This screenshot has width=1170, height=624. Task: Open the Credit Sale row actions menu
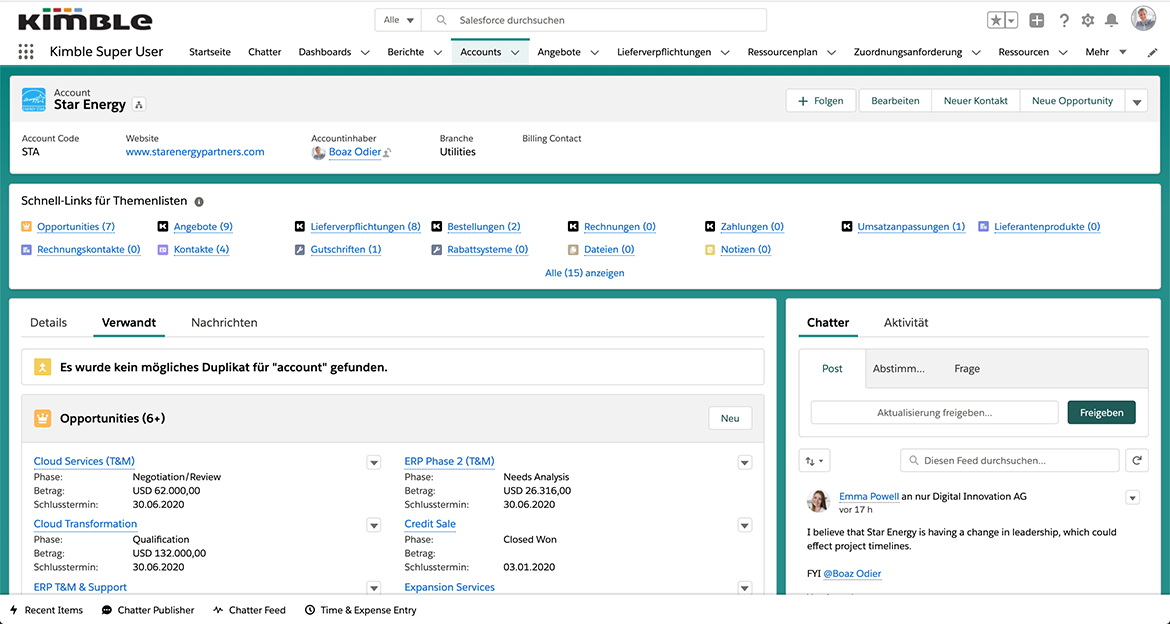click(x=745, y=525)
